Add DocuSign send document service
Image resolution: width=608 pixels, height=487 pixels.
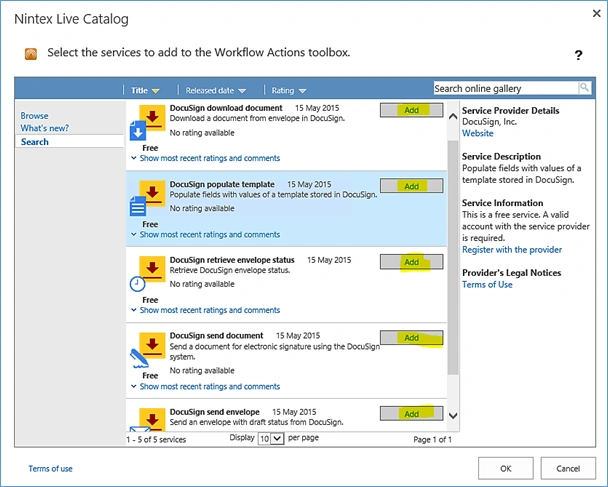pos(411,338)
